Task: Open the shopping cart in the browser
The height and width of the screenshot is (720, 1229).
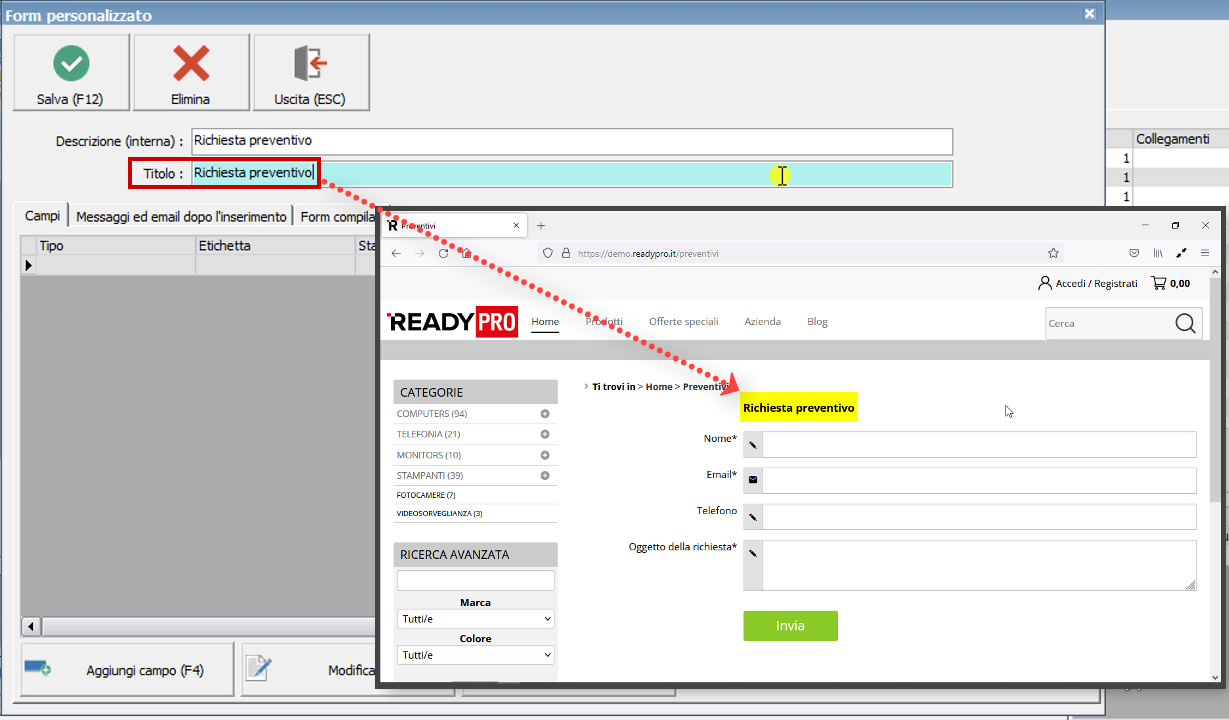Action: pyautogui.click(x=1170, y=283)
